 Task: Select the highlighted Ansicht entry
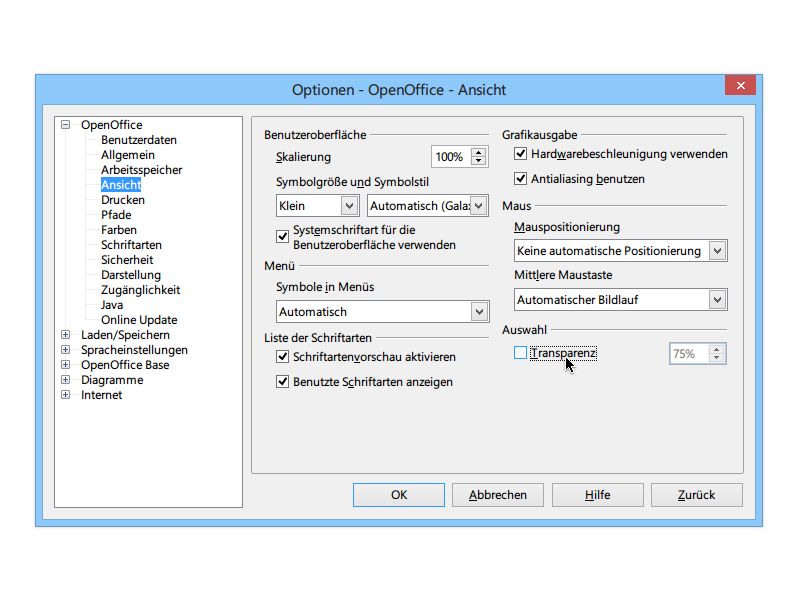tap(121, 185)
